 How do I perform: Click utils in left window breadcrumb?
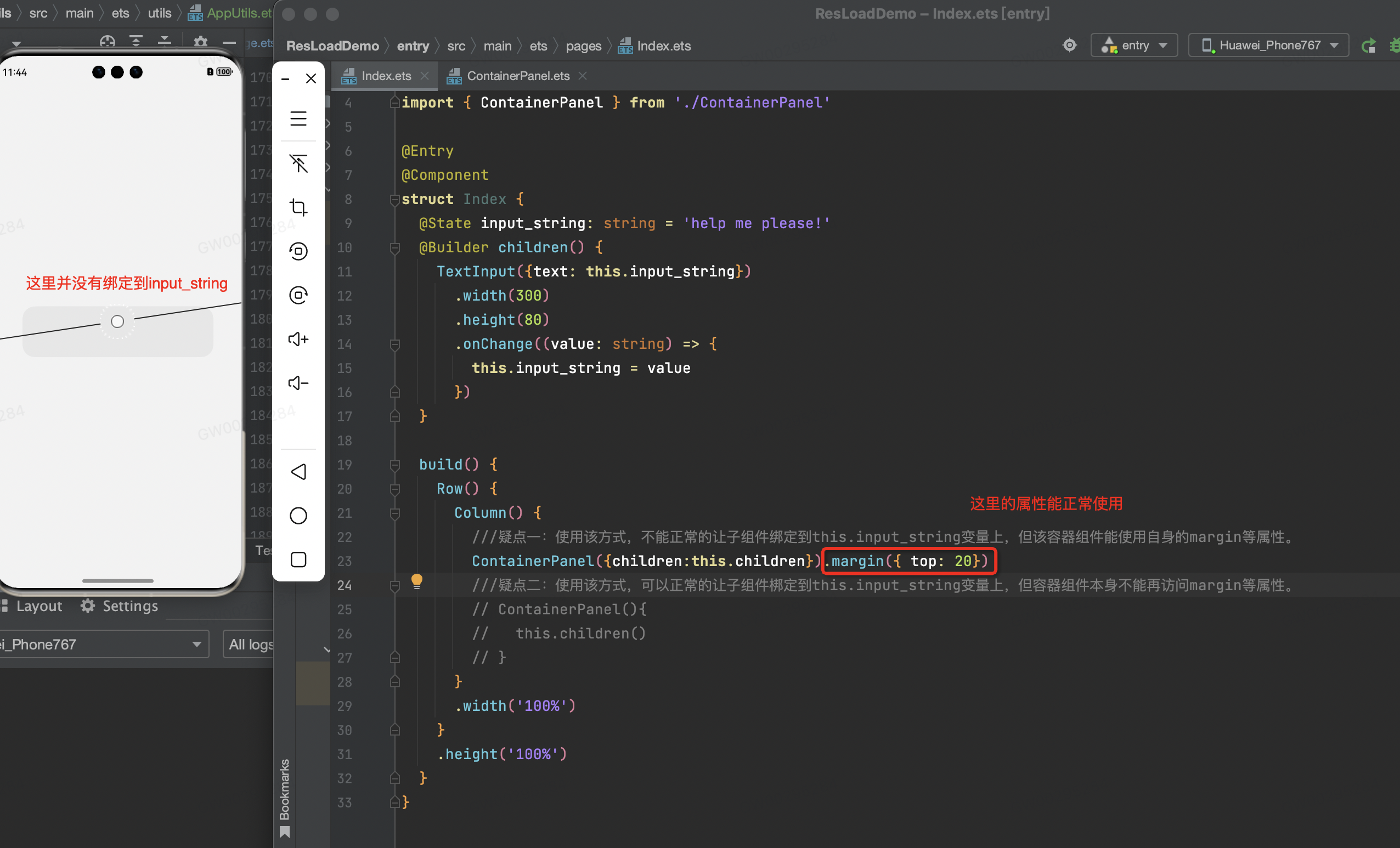pyautogui.click(x=160, y=13)
